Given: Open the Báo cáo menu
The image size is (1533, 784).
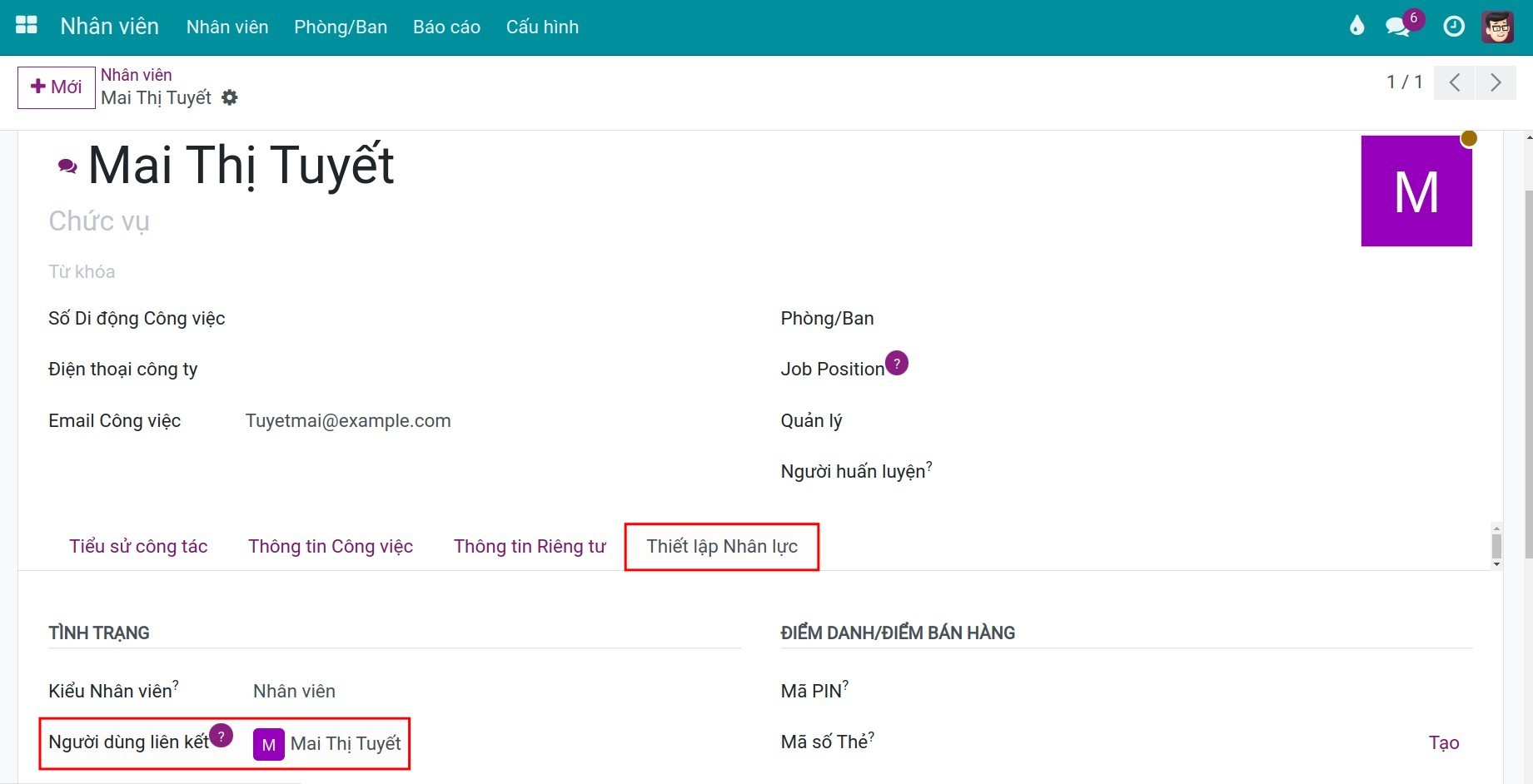Looking at the screenshot, I should click(x=446, y=27).
